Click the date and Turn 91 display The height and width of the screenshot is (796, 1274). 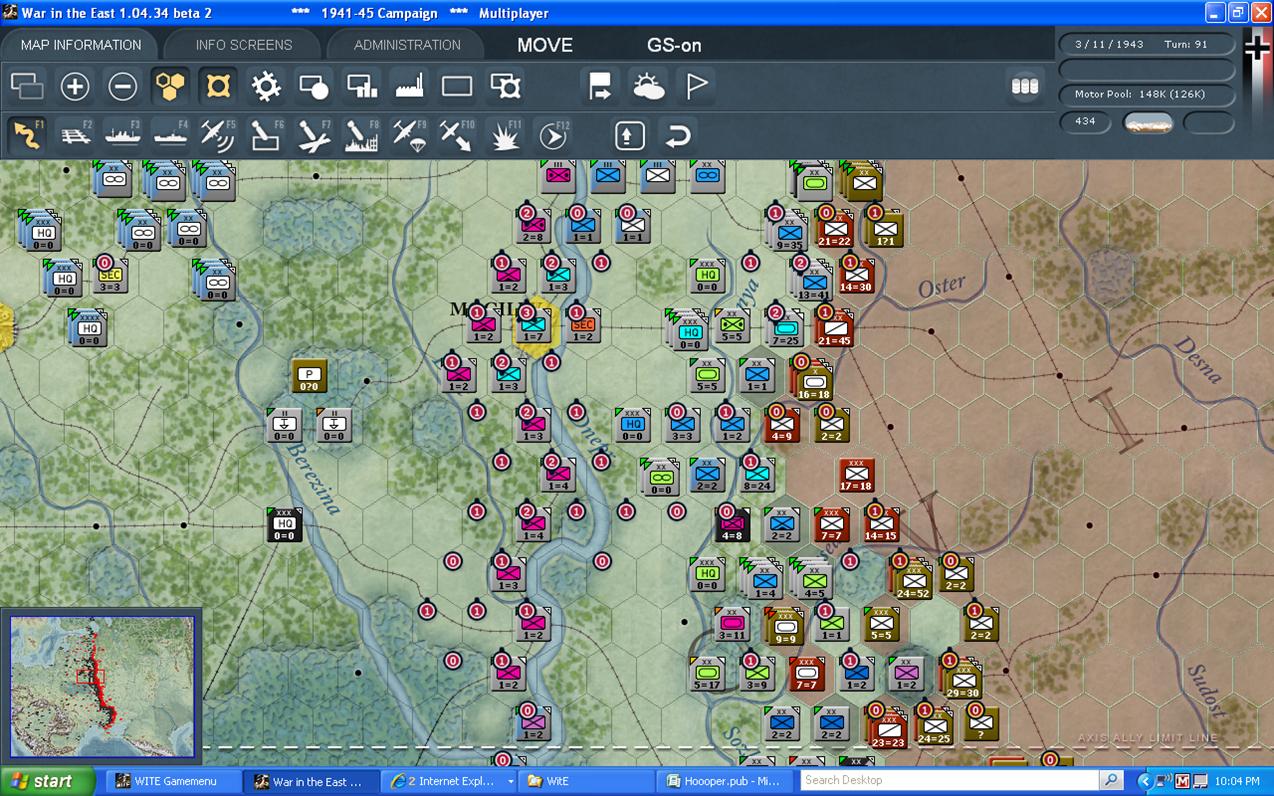[x=1147, y=45]
